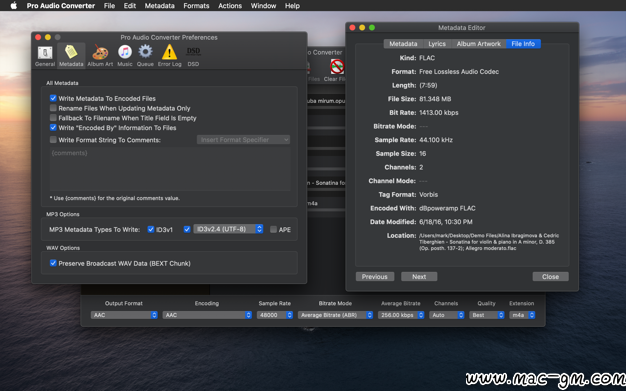The height and width of the screenshot is (391, 626).
Task: Show the Error Log pane
Action: point(169,56)
